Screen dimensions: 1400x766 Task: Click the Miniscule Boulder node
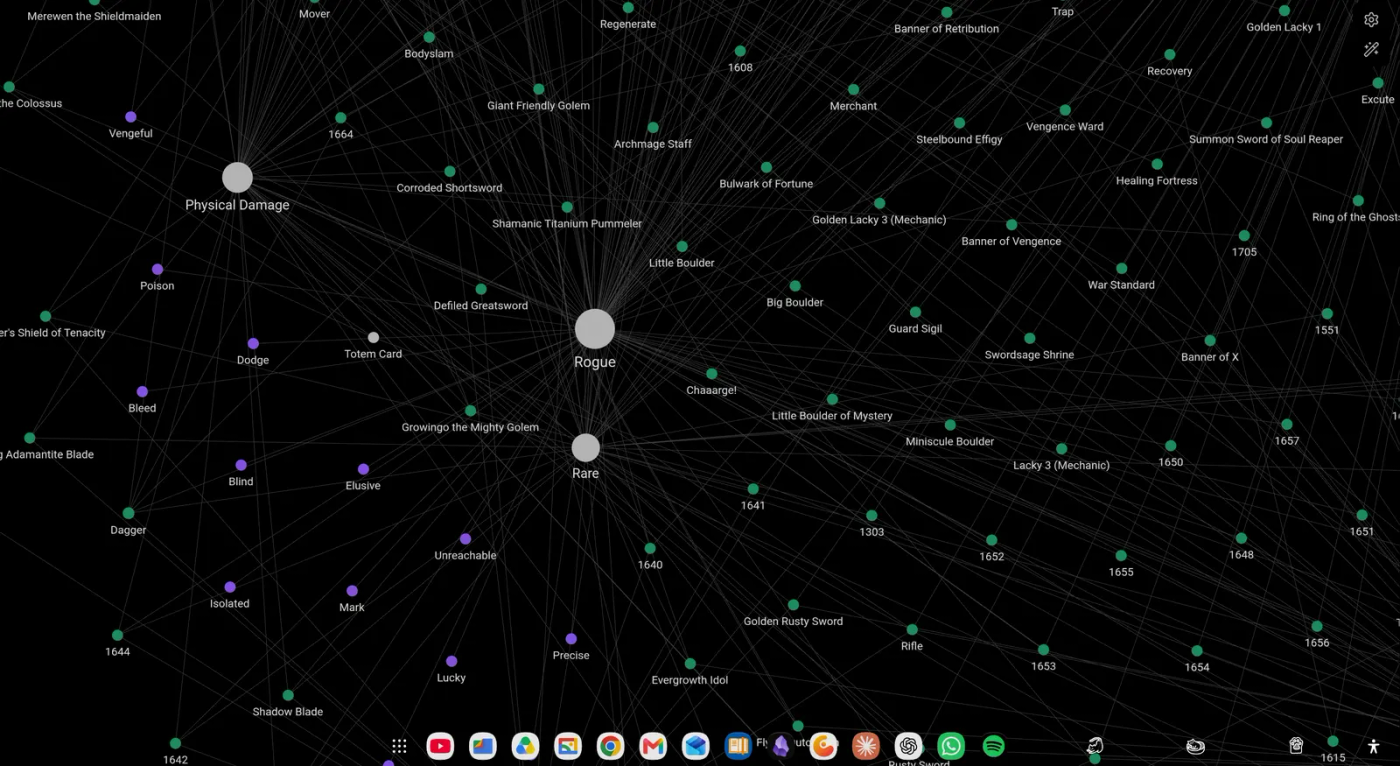tap(950, 425)
